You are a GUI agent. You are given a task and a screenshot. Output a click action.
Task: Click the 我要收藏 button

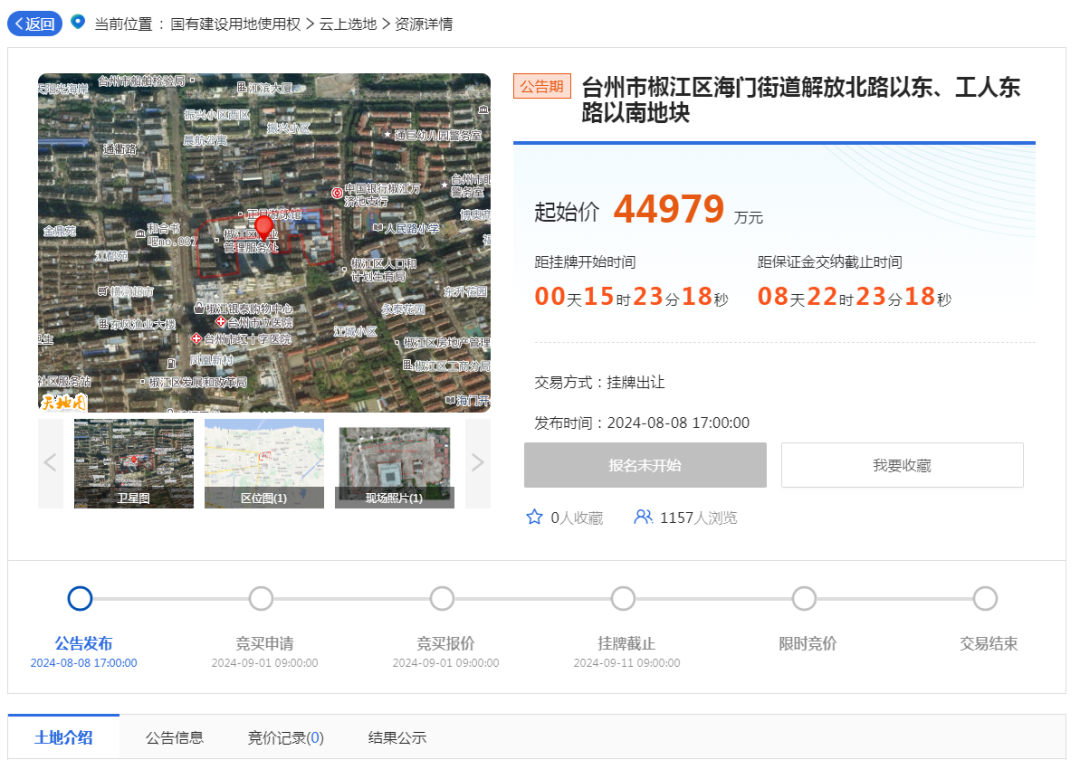tap(902, 465)
